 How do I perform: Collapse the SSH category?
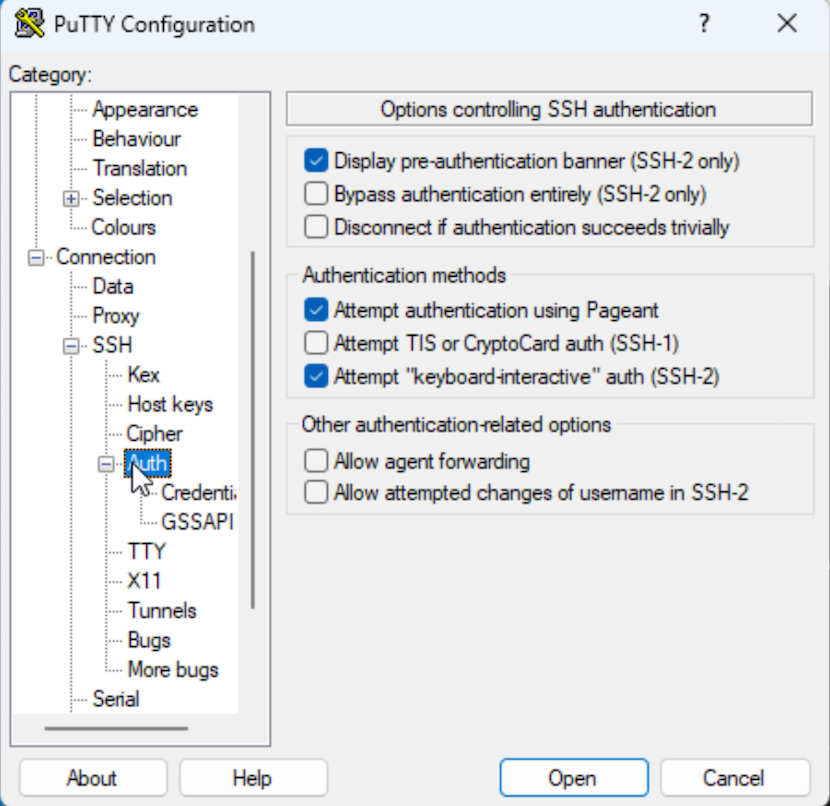[x=70, y=345]
